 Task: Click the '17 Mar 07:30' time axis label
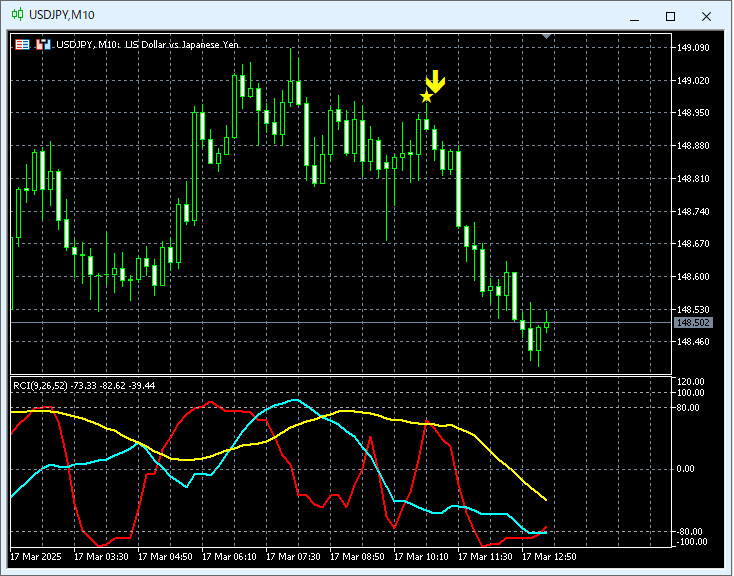[x=293, y=557]
